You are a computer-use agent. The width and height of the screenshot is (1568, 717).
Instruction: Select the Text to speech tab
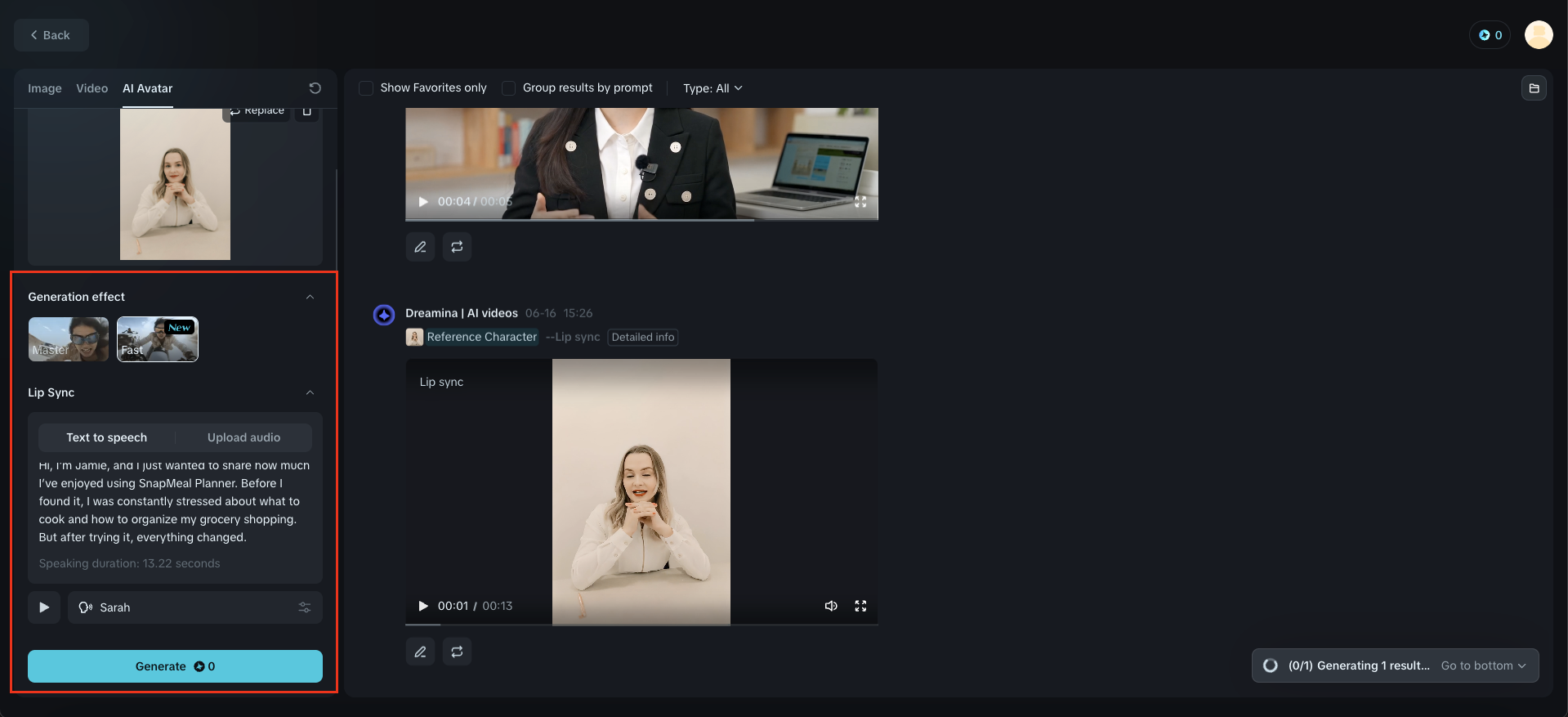(107, 437)
